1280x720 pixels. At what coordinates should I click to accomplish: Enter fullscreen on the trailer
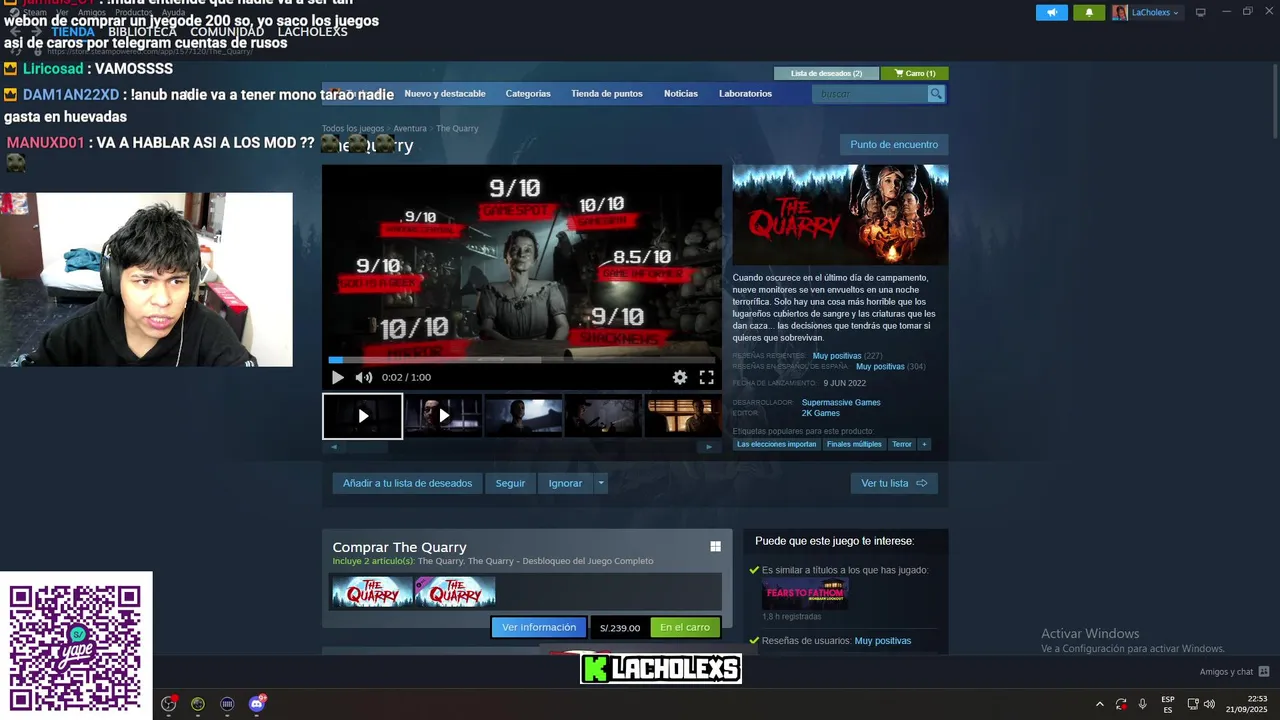[x=706, y=377]
